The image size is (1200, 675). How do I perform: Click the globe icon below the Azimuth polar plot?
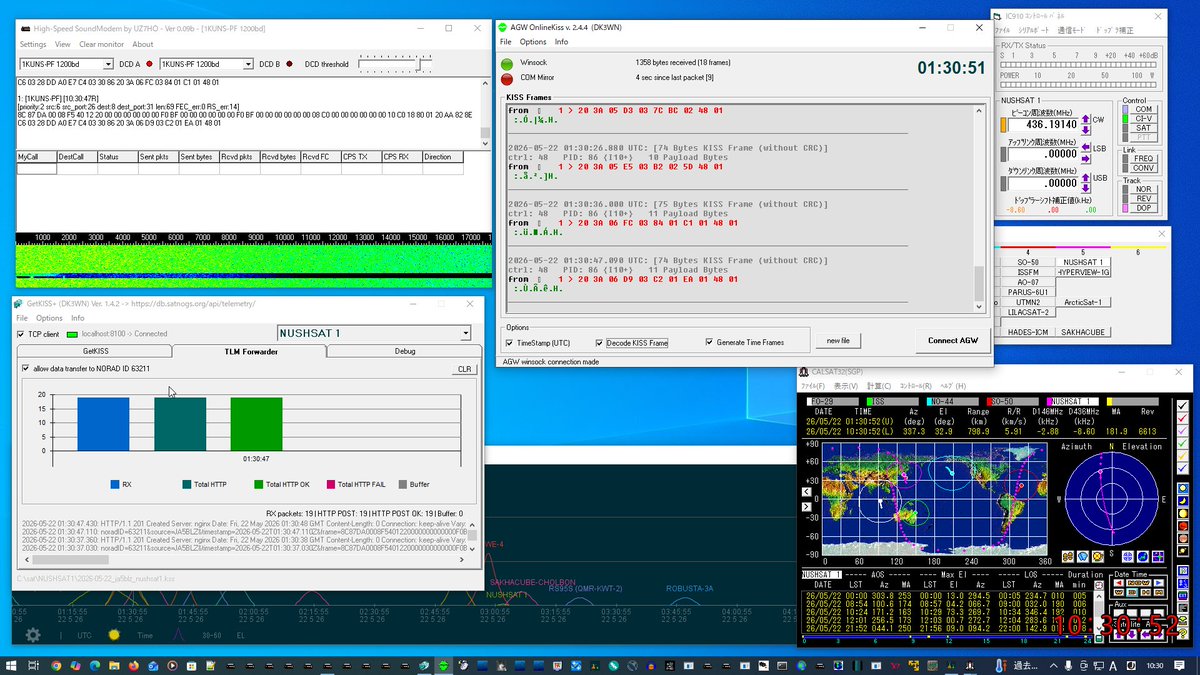tap(1143, 556)
